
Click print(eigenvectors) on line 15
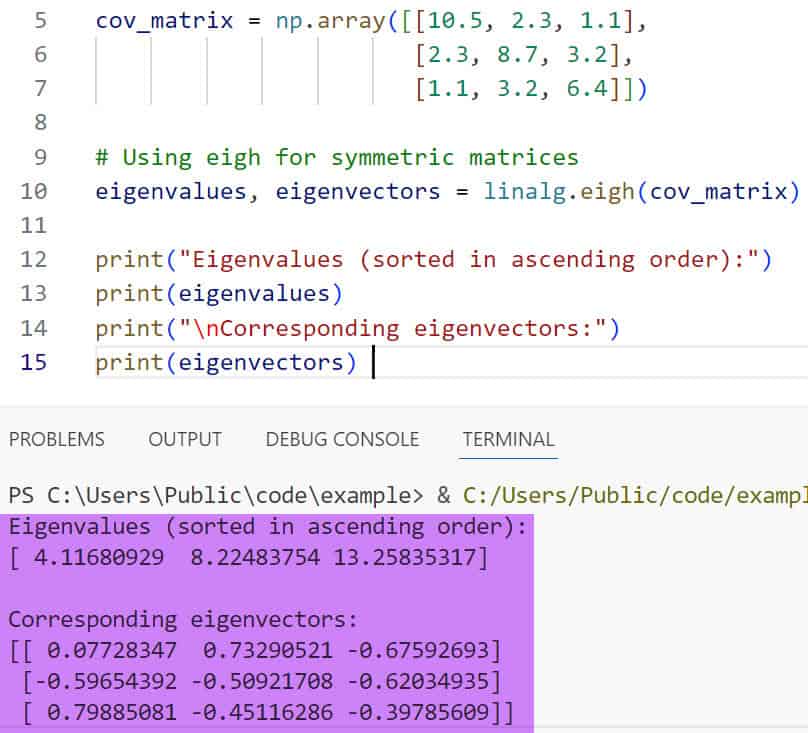pyautogui.click(x=226, y=362)
